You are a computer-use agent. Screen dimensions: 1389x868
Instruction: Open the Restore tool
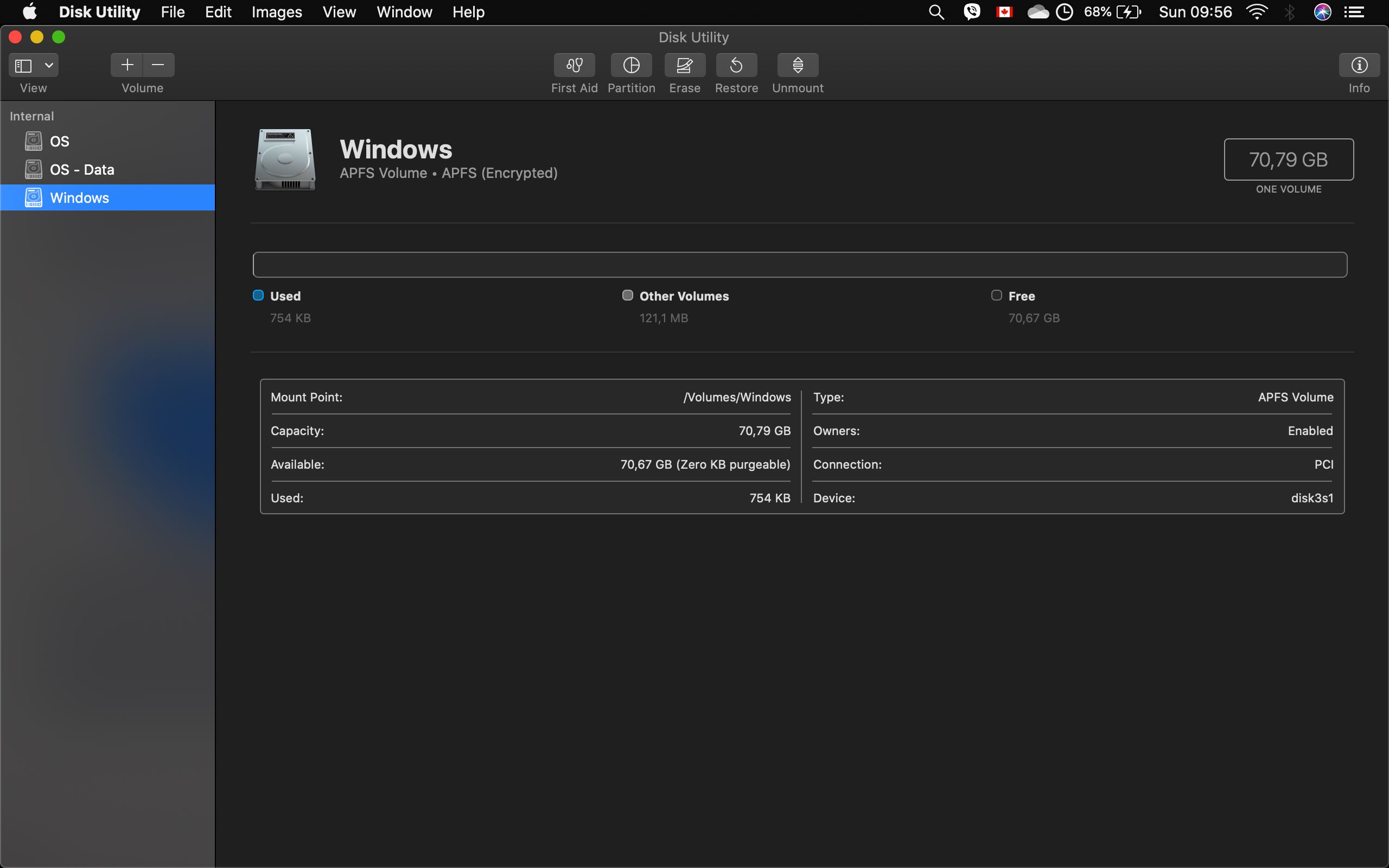tap(736, 65)
